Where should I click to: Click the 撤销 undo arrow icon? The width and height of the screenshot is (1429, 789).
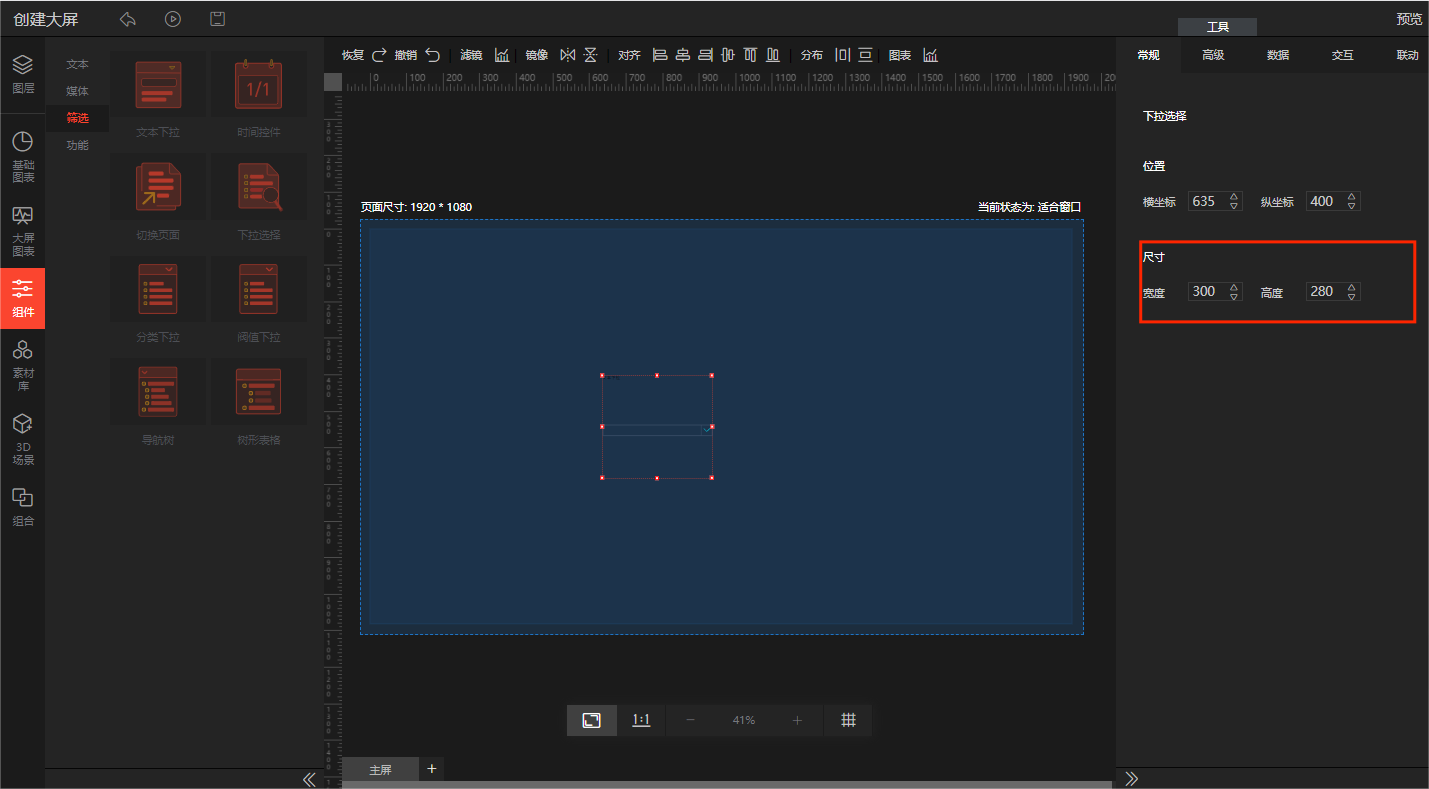[432, 55]
